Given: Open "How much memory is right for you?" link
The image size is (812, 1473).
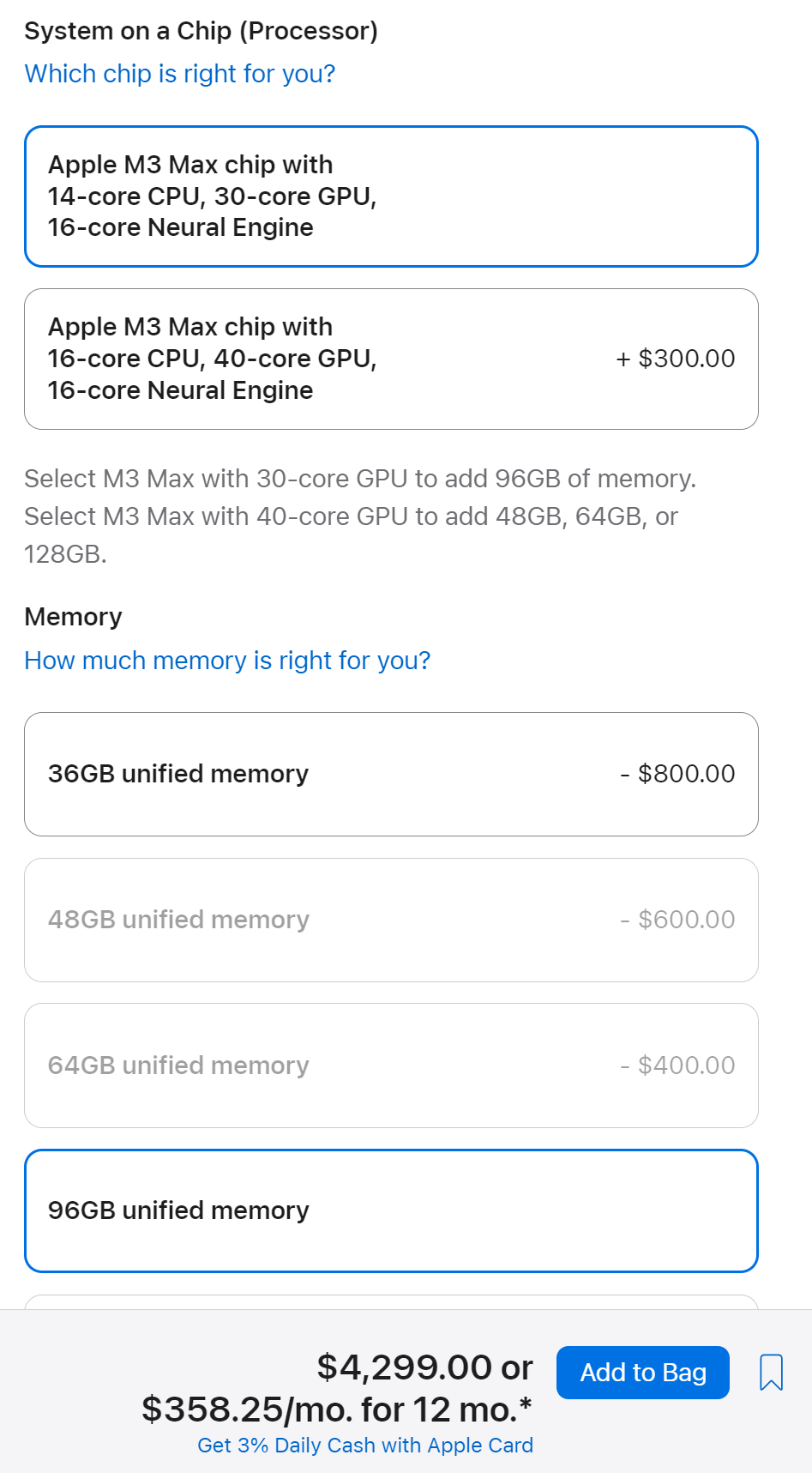Looking at the screenshot, I should 227,661.
